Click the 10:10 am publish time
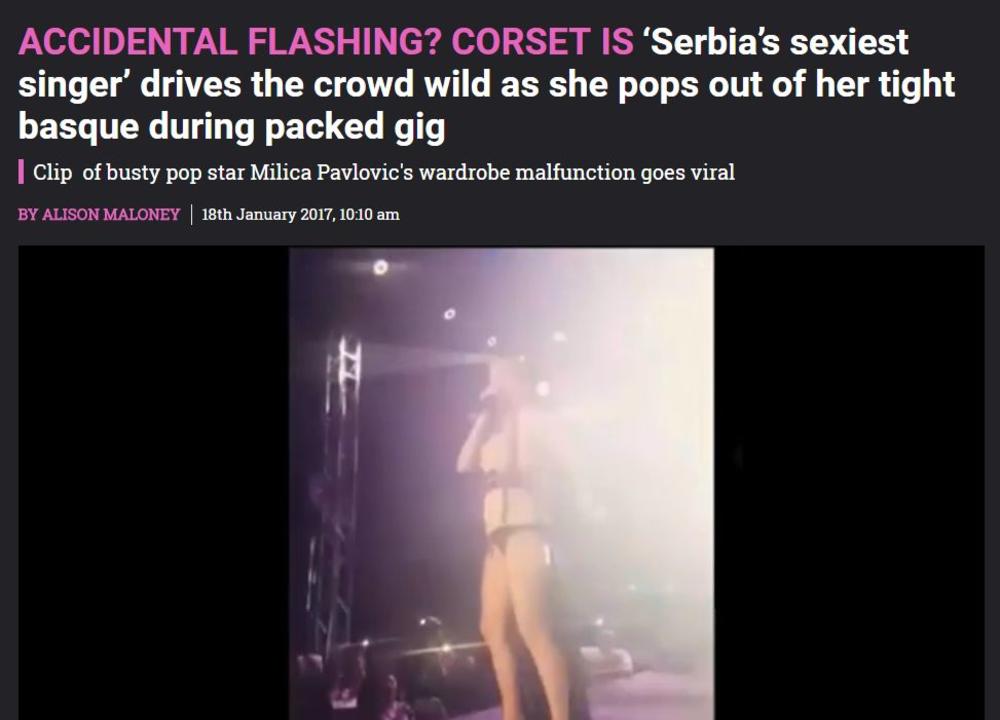 369,215
